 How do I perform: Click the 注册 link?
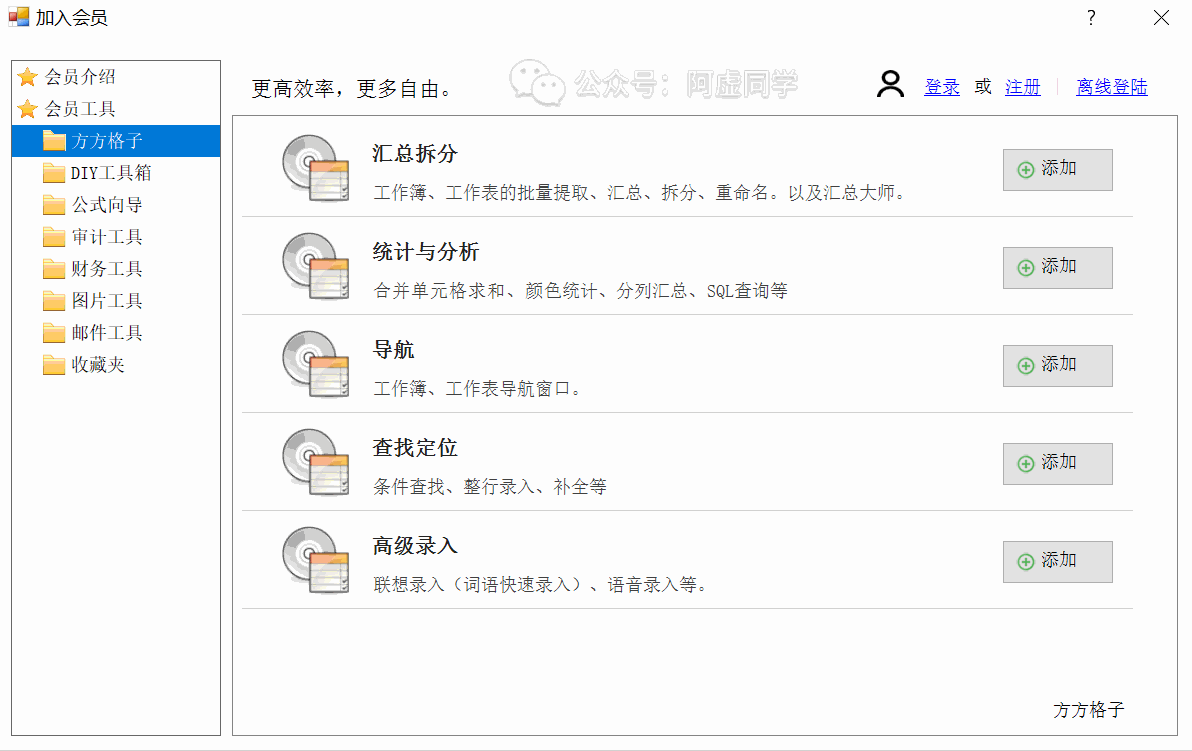pyautogui.click(x=1022, y=87)
